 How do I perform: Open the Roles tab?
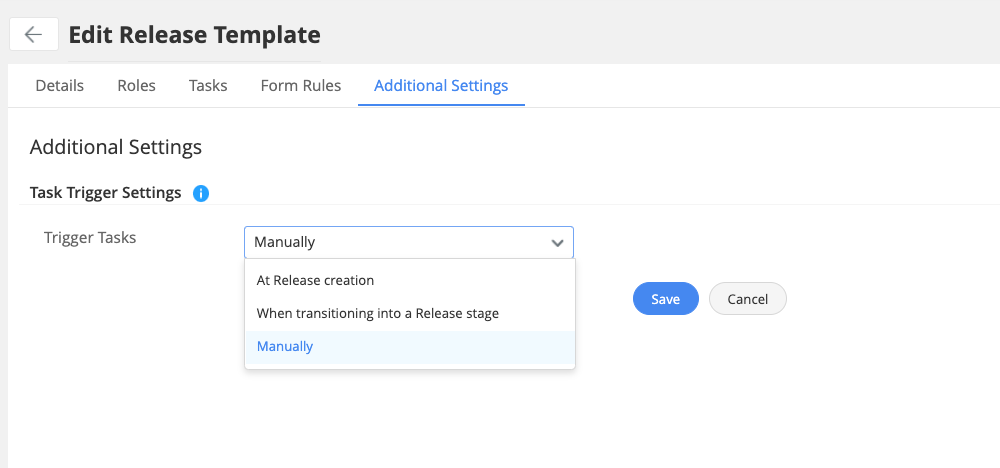click(x=136, y=86)
